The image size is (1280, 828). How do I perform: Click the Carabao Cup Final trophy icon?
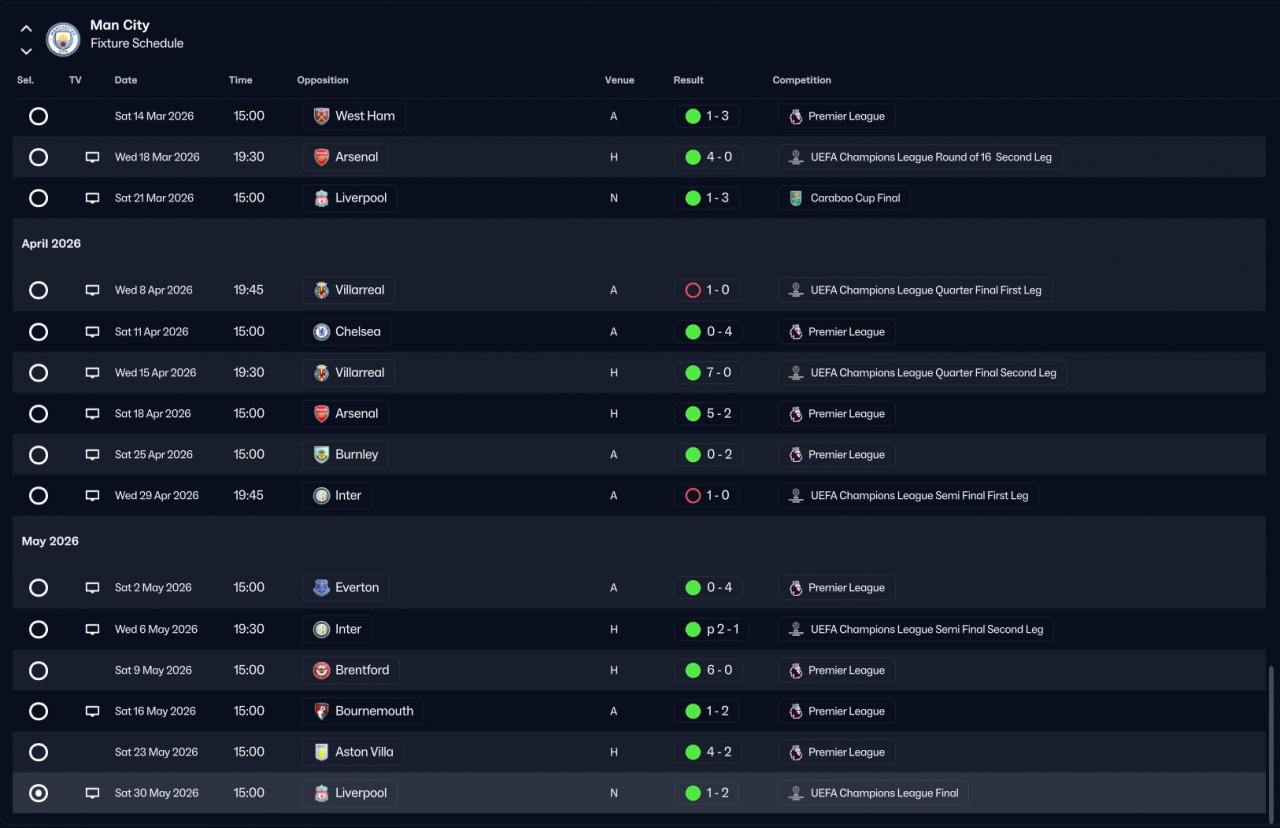796,198
